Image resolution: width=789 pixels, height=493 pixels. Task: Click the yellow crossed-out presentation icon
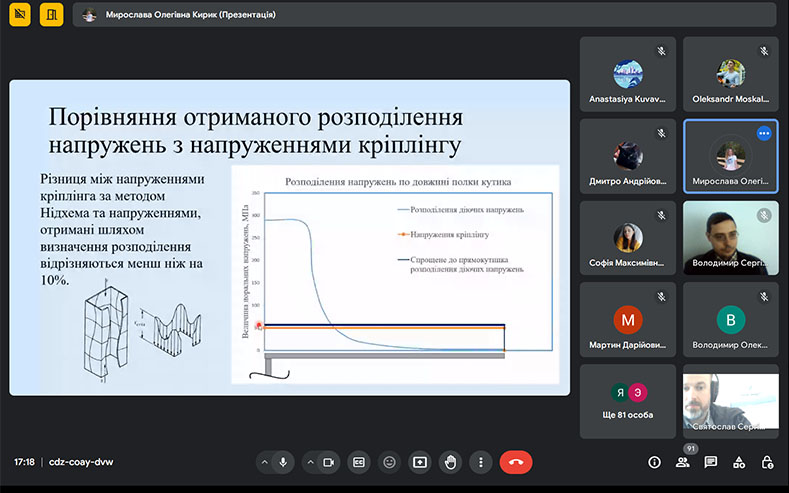click(20, 15)
